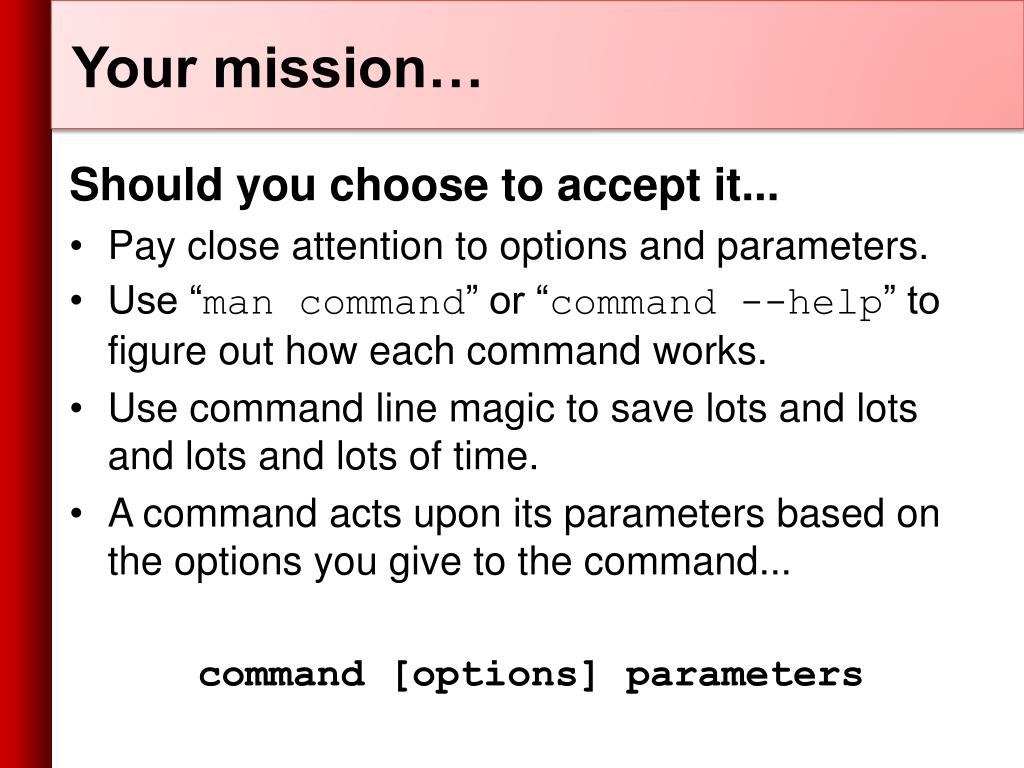Image resolution: width=1024 pixels, height=768 pixels.
Task: Click the 'A command acts upon its parameters' line
Action: tap(524, 514)
